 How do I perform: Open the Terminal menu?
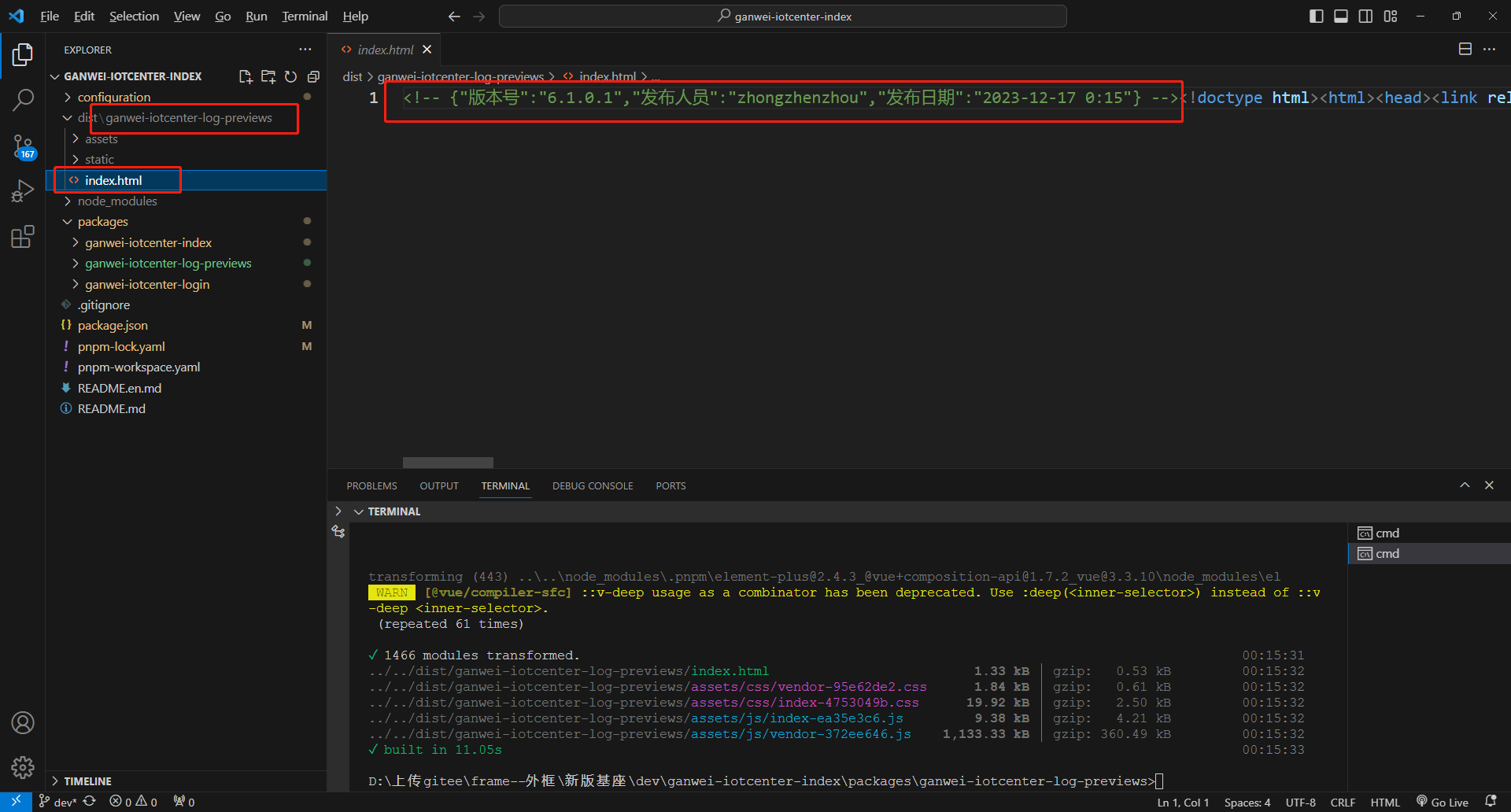coord(305,17)
